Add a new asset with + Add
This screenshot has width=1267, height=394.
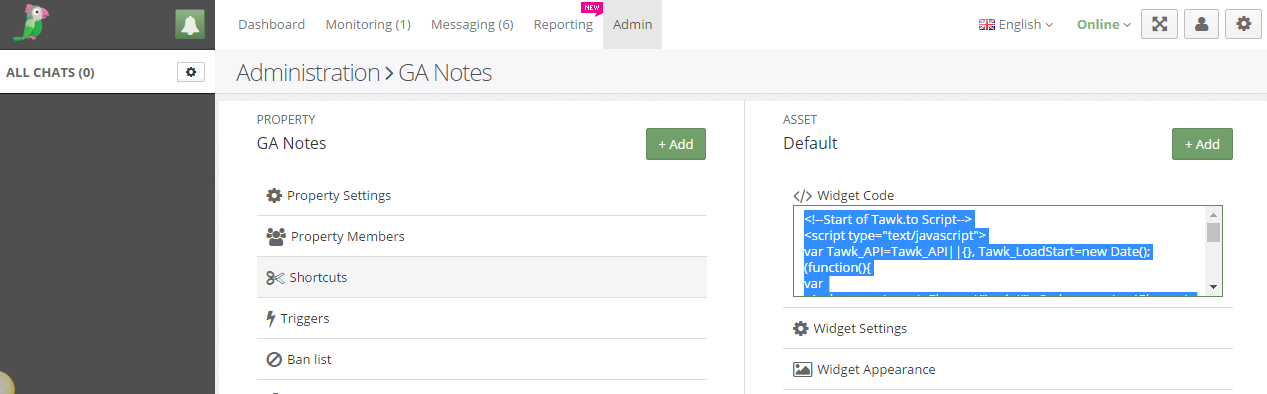(x=1202, y=144)
